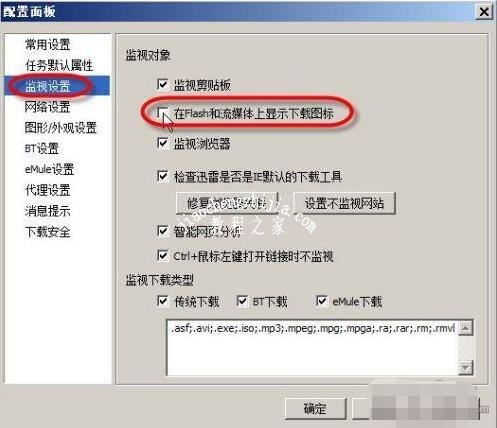Viewport: 497px width, 428px height.
Task: Select 任务默认属性 in sidebar
Action: coord(59,65)
